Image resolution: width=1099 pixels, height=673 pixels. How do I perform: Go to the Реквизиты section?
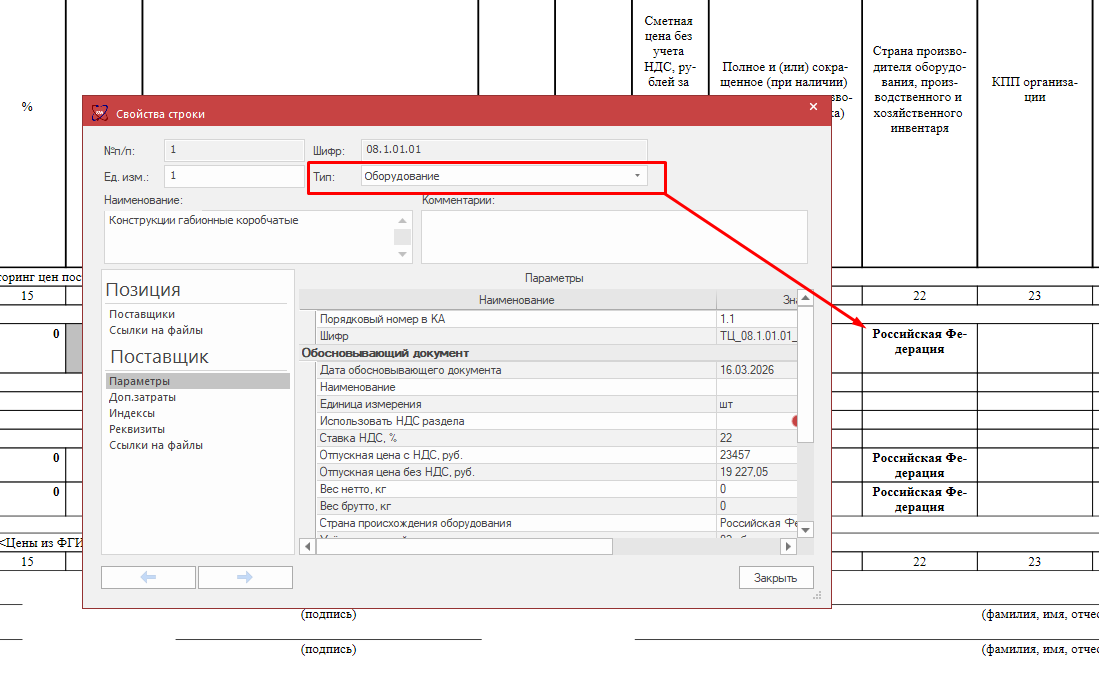click(x=136, y=429)
